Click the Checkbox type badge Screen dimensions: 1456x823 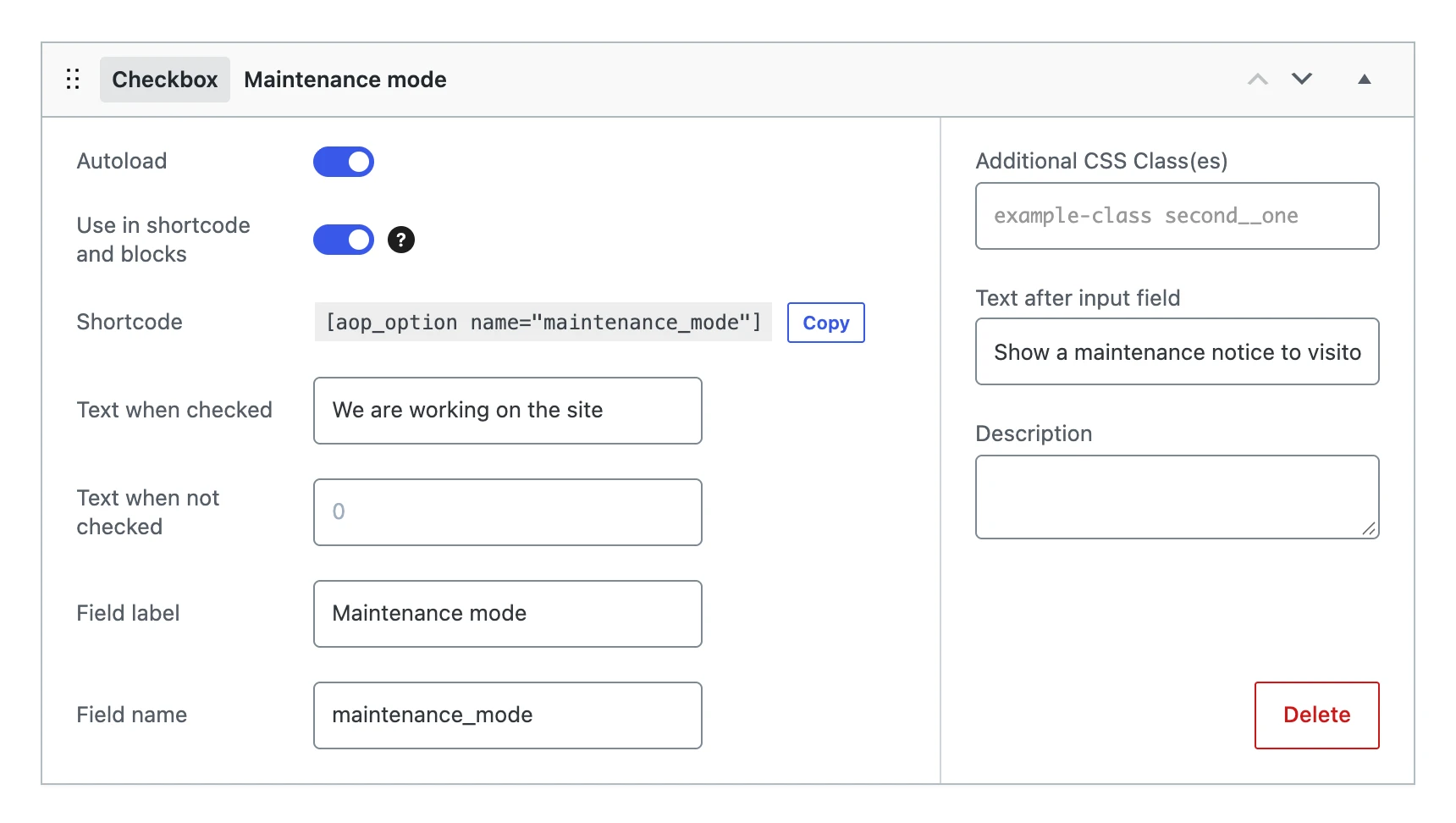pos(165,80)
